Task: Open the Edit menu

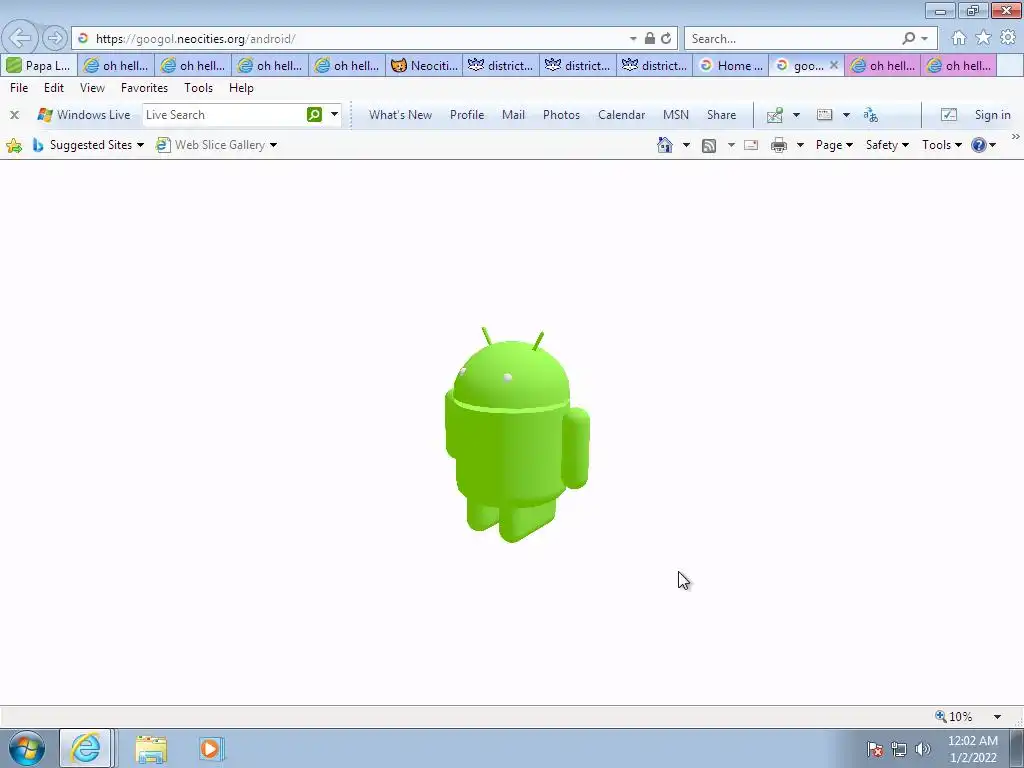Action: tap(54, 88)
